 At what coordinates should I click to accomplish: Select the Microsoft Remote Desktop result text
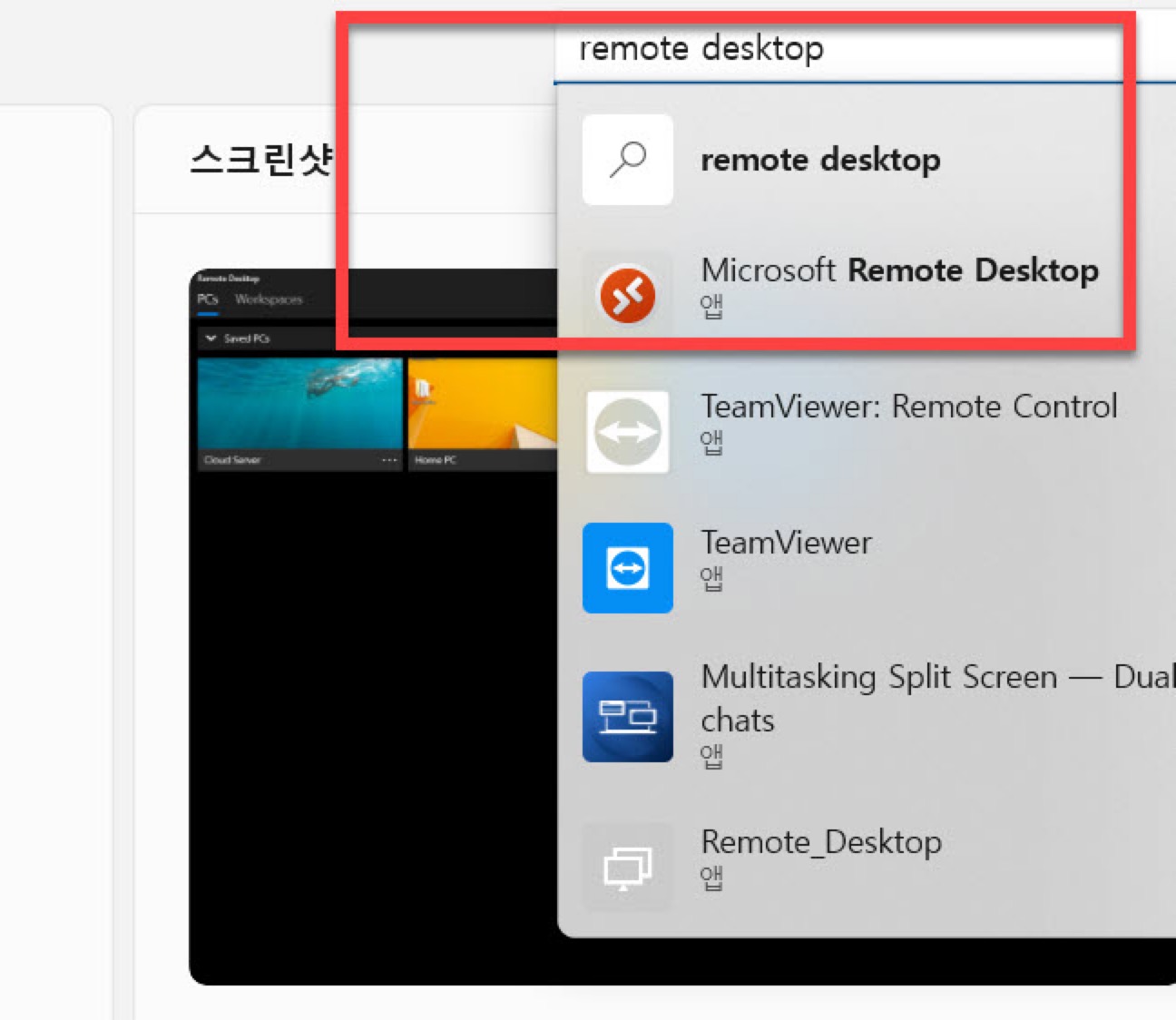point(899,270)
